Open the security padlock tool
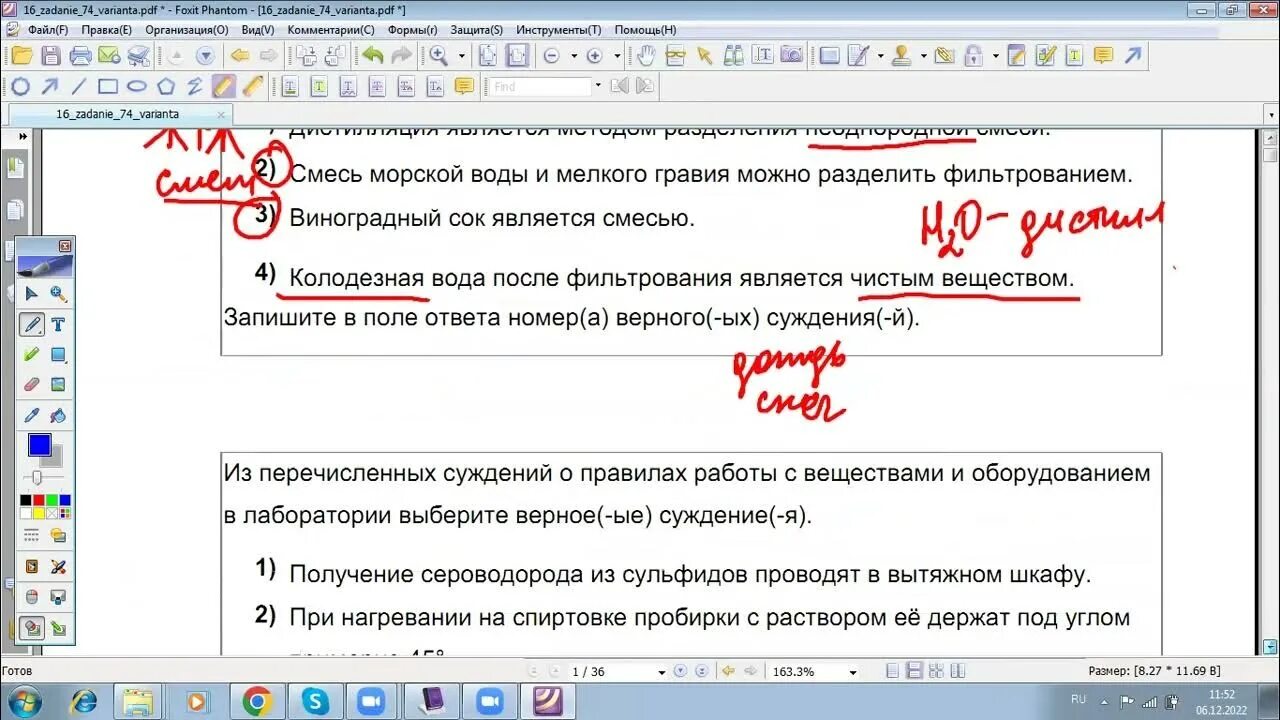The width and height of the screenshot is (1280, 720). point(974,56)
